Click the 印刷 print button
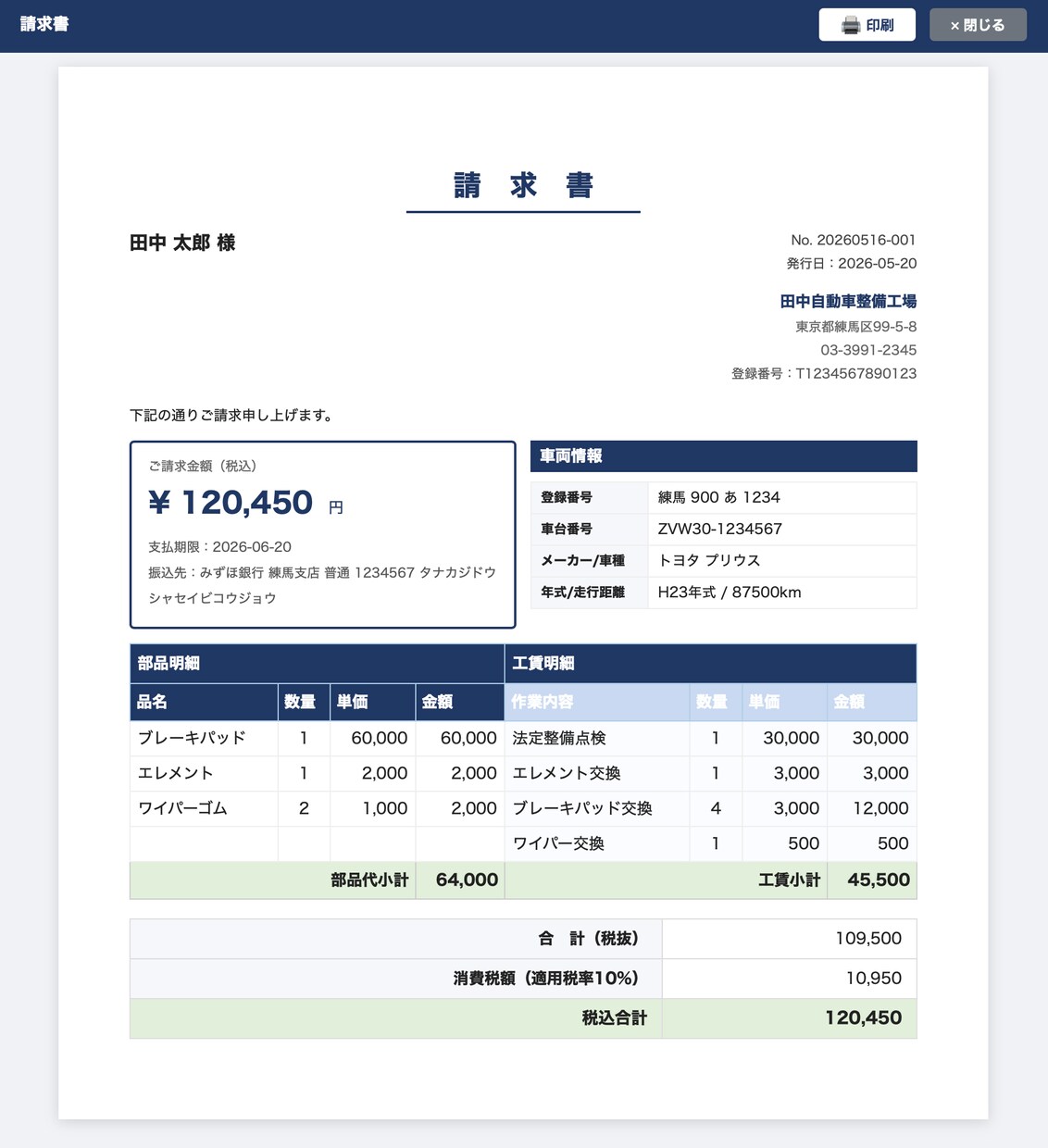Screen dimensions: 1048x1148 click(867, 25)
